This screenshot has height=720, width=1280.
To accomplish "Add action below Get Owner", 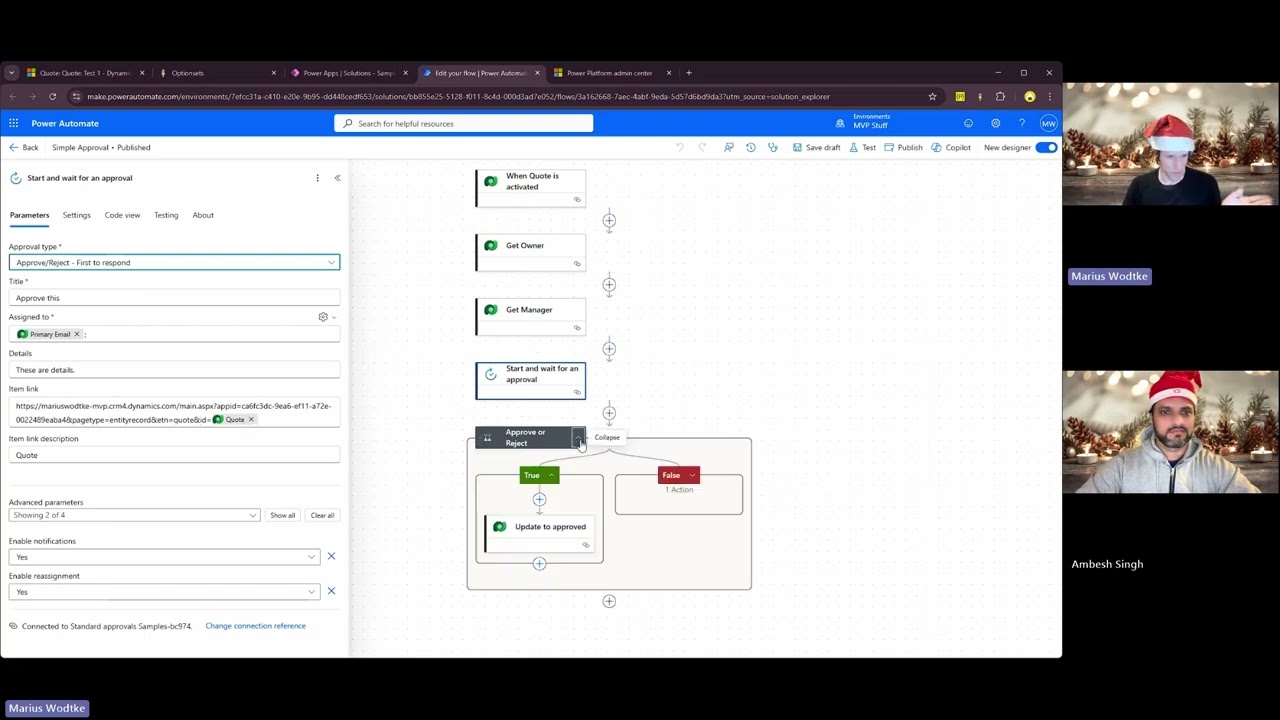I will pos(609,284).
